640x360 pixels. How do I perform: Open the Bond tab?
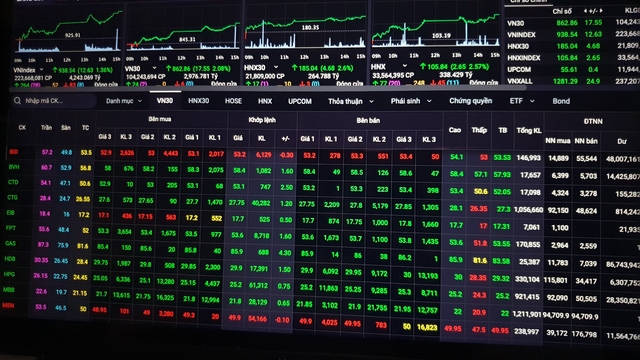561,101
